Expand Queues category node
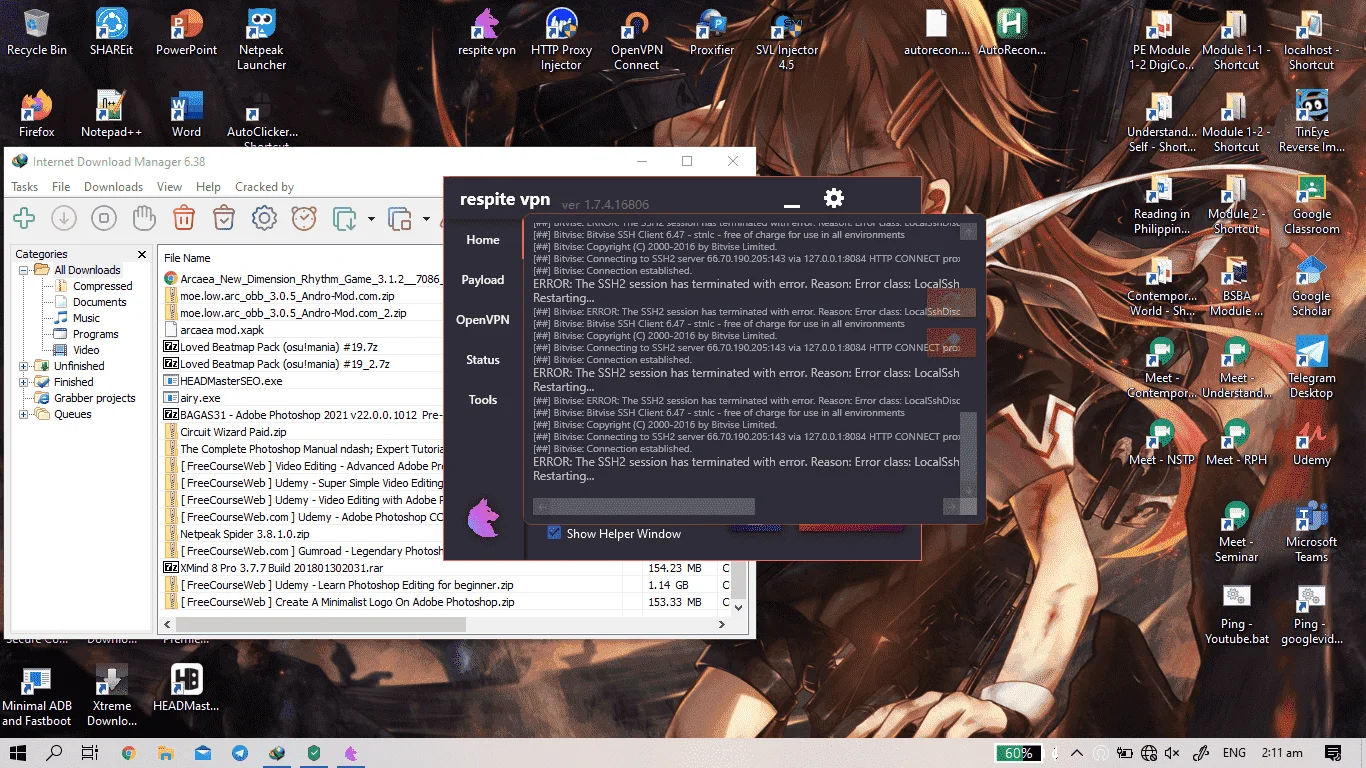 (24, 414)
